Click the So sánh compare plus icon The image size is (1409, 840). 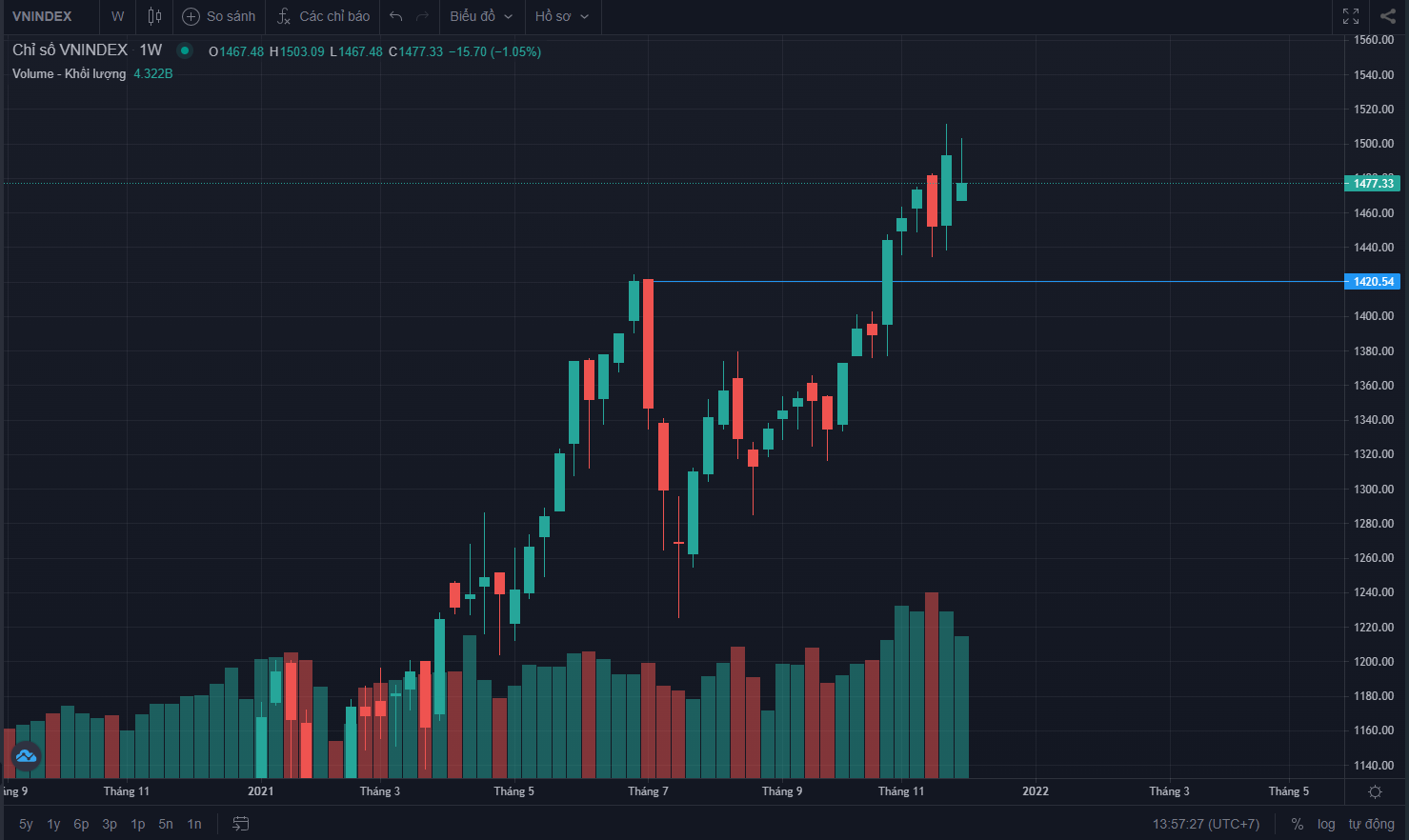coord(191,16)
